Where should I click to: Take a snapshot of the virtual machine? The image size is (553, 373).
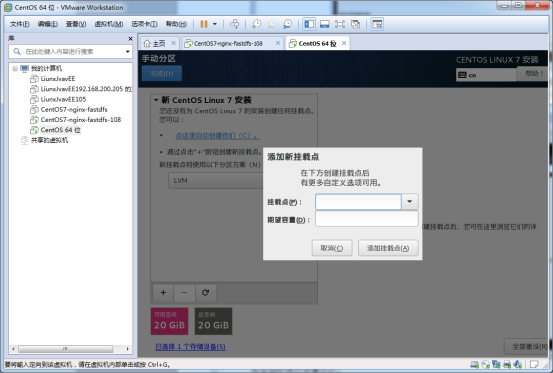[256, 24]
